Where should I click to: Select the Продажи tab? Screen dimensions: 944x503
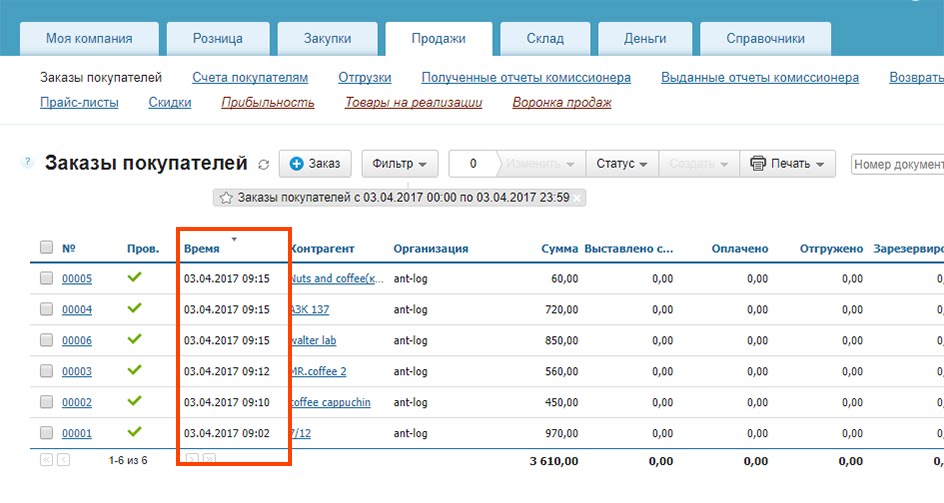[x=439, y=39]
